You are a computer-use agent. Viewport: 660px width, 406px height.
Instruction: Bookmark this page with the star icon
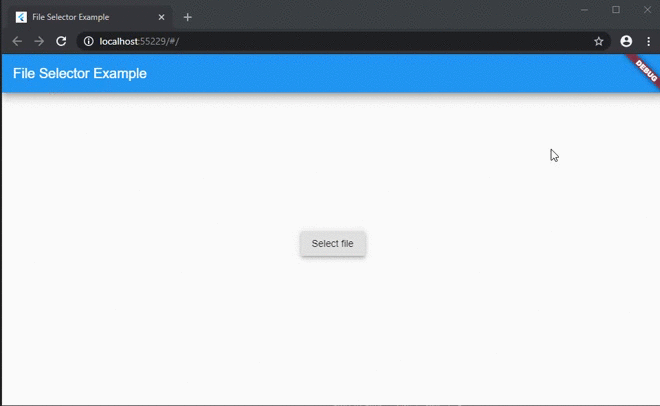click(599, 41)
